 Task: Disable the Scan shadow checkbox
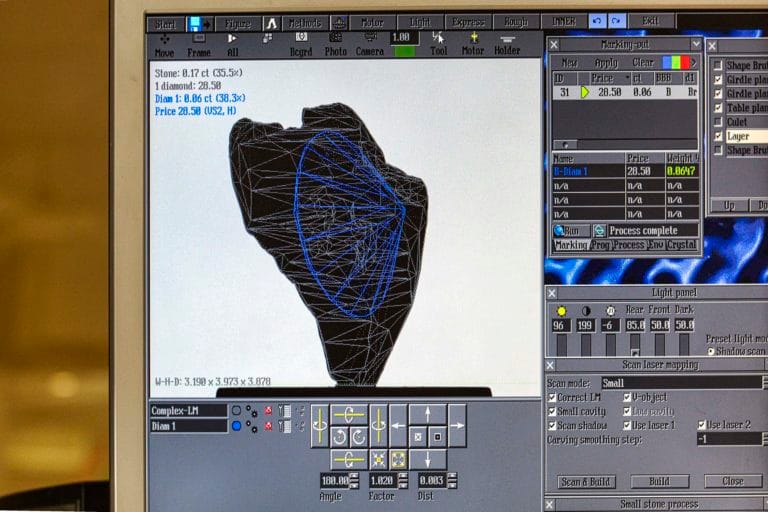(553, 425)
